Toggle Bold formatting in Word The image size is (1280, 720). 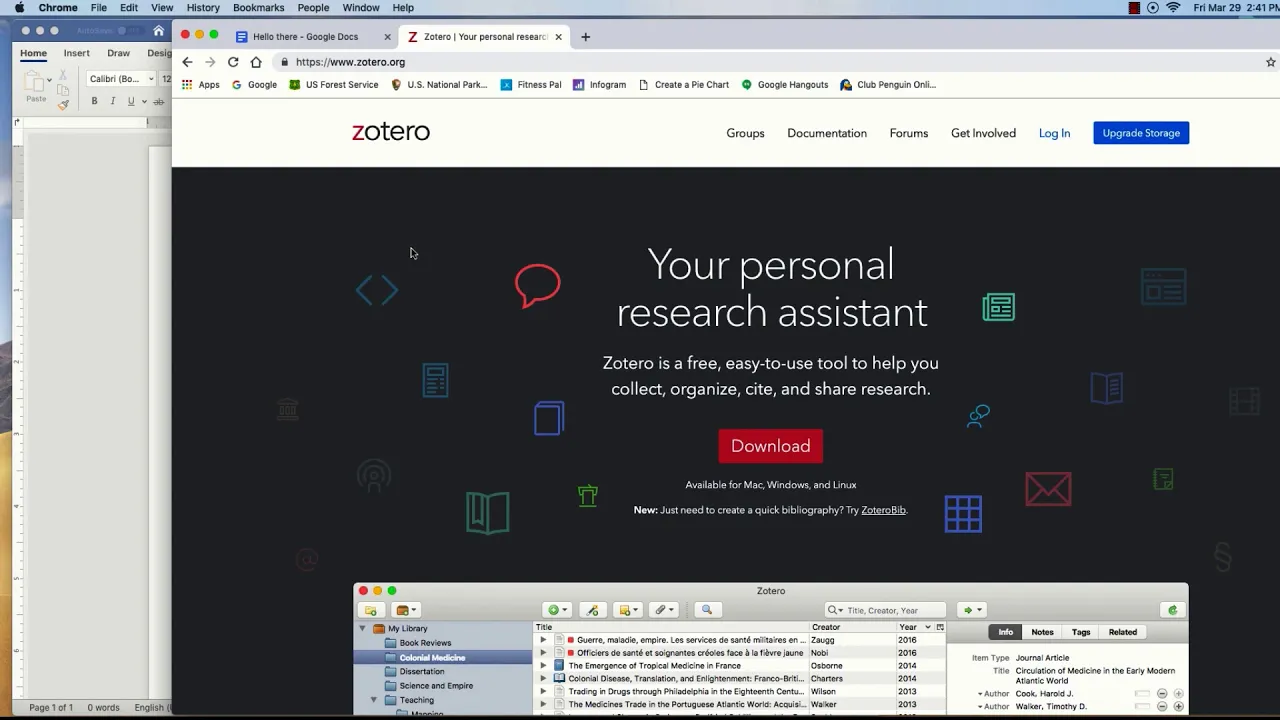coord(94,101)
